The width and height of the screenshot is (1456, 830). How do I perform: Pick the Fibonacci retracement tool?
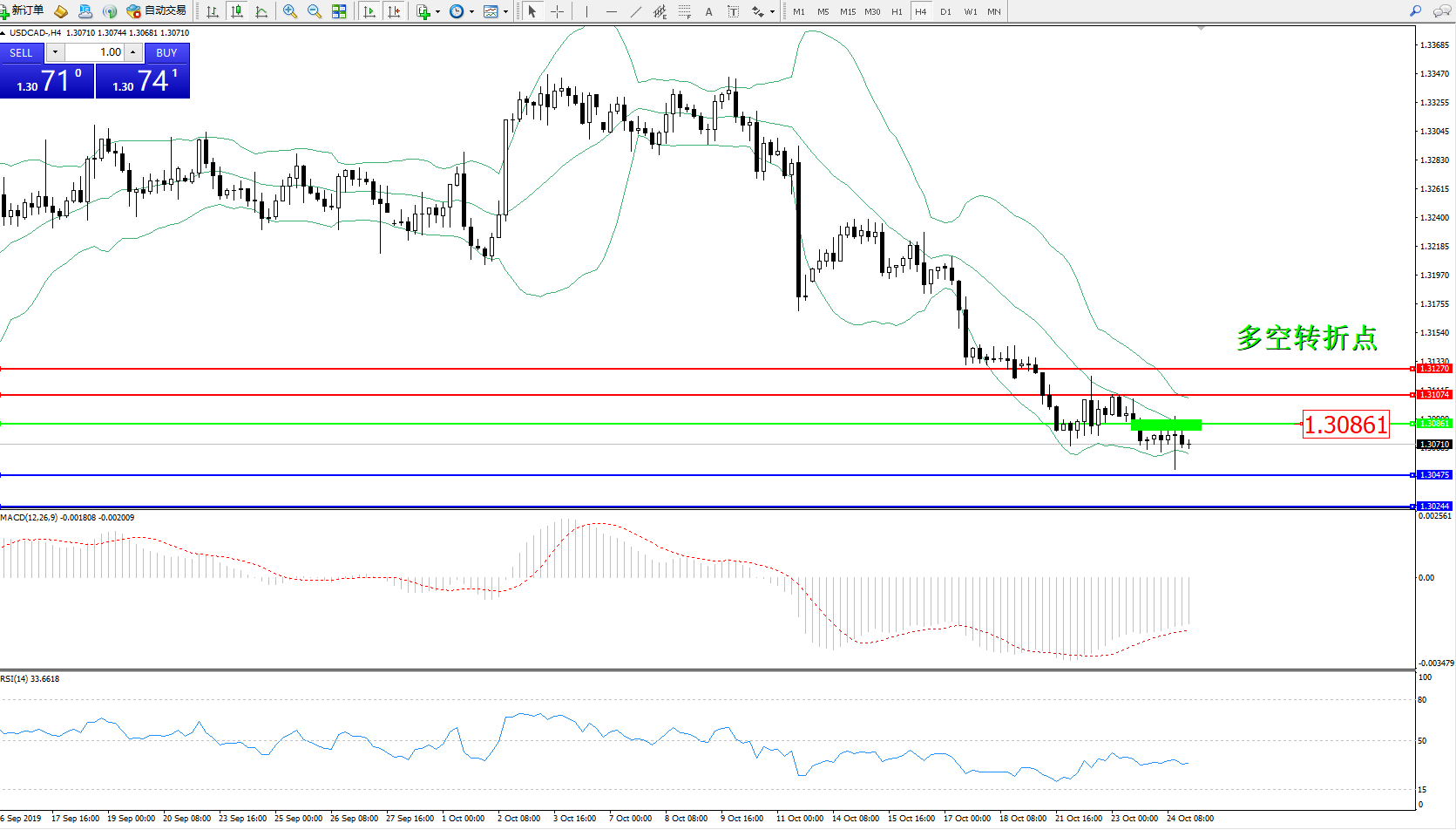pyautogui.click(x=685, y=11)
